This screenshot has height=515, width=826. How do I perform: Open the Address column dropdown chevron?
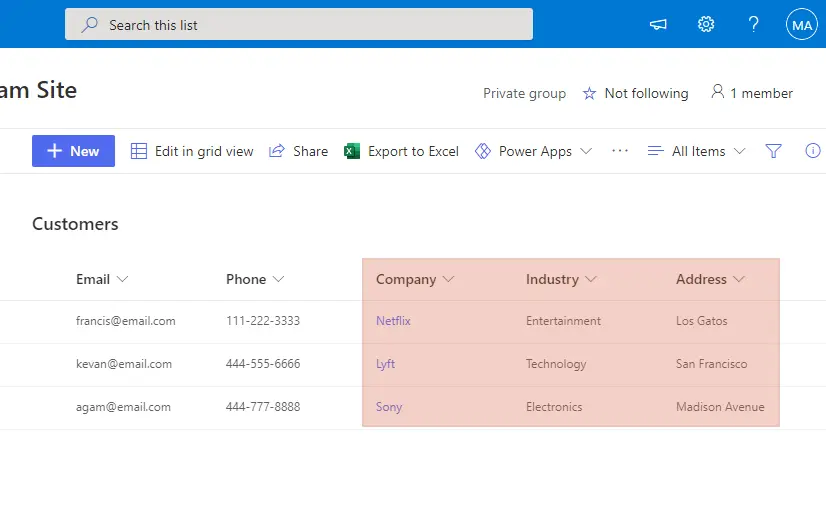[x=739, y=279]
